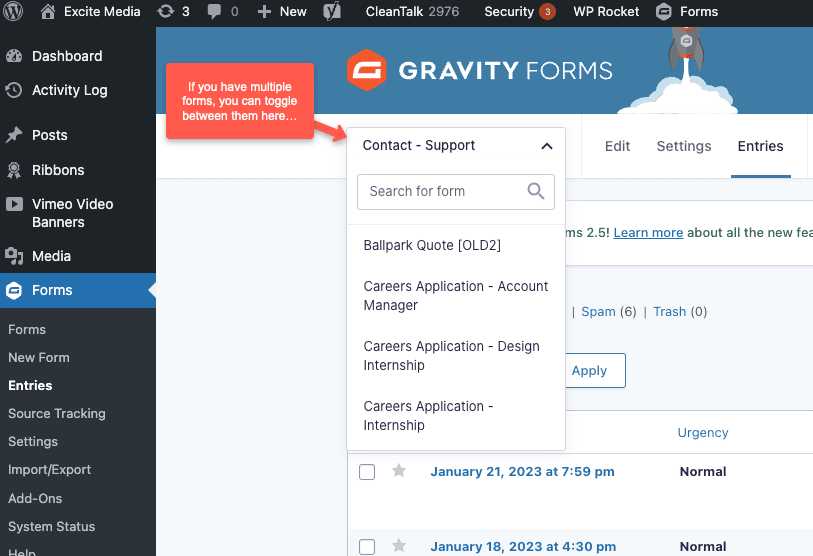Viewport: 813px width, 556px height.
Task: Click the plus icon beside New
Action: tap(264, 11)
